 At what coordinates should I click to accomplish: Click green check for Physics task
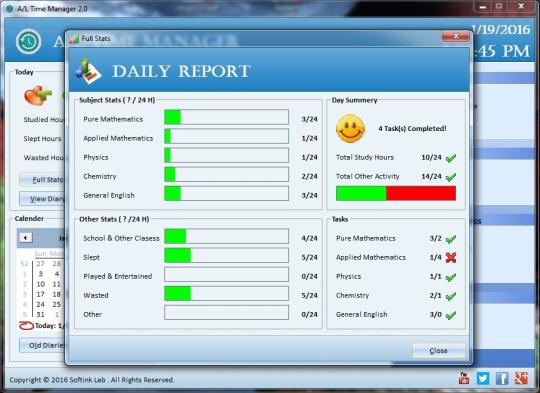451,277
